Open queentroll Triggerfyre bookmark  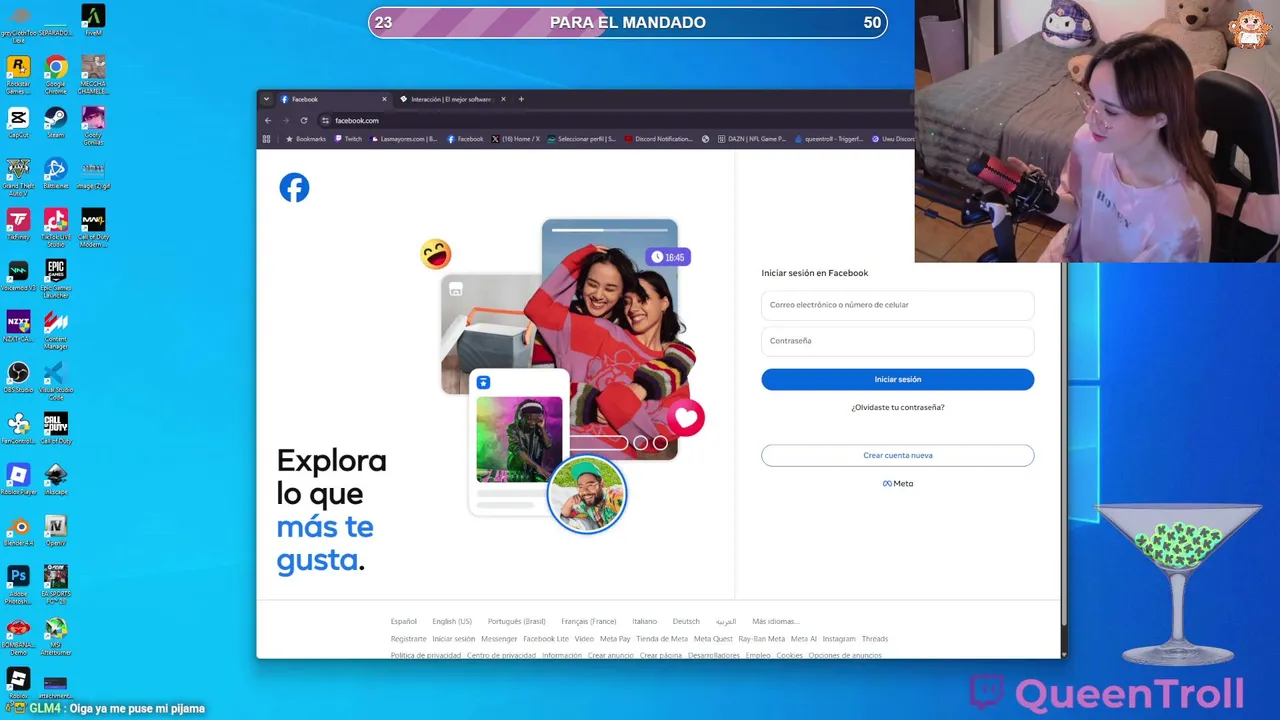[829, 139]
